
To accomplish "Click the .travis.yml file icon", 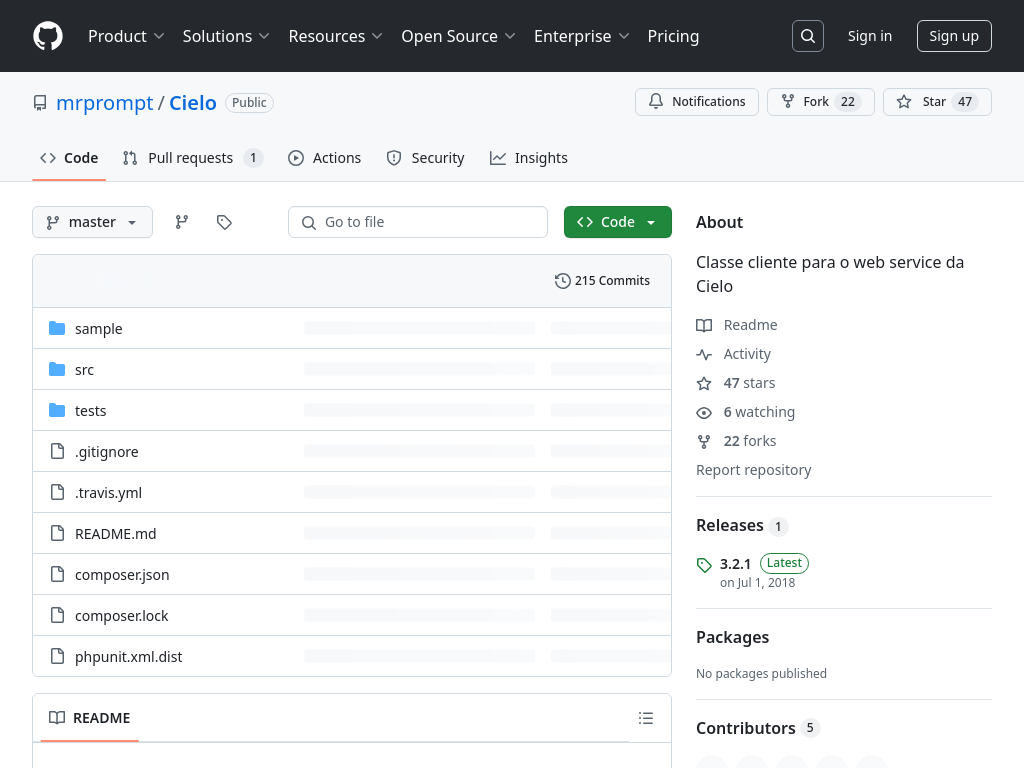I will point(57,492).
